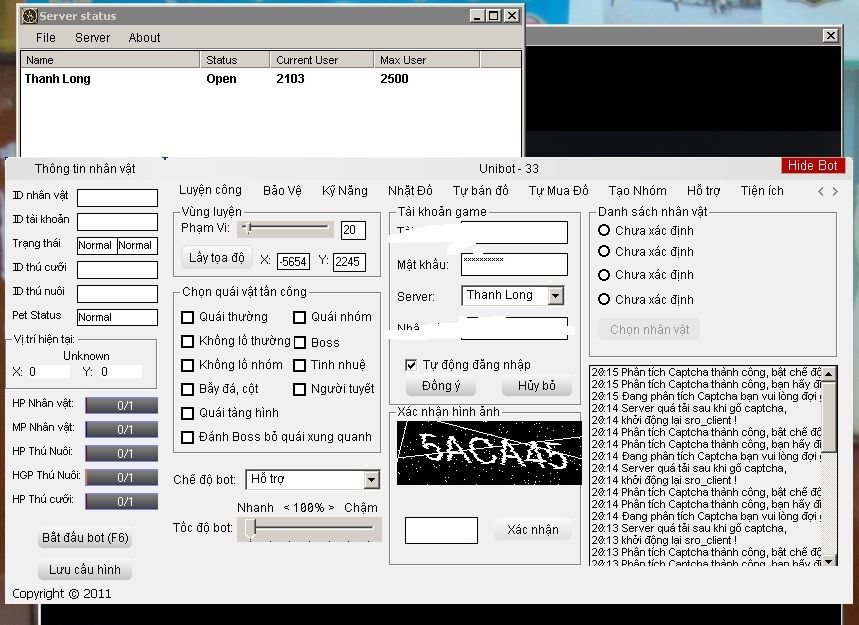
Task: Switch to the Kỹ Năng tab
Action: [x=345, y=190]
